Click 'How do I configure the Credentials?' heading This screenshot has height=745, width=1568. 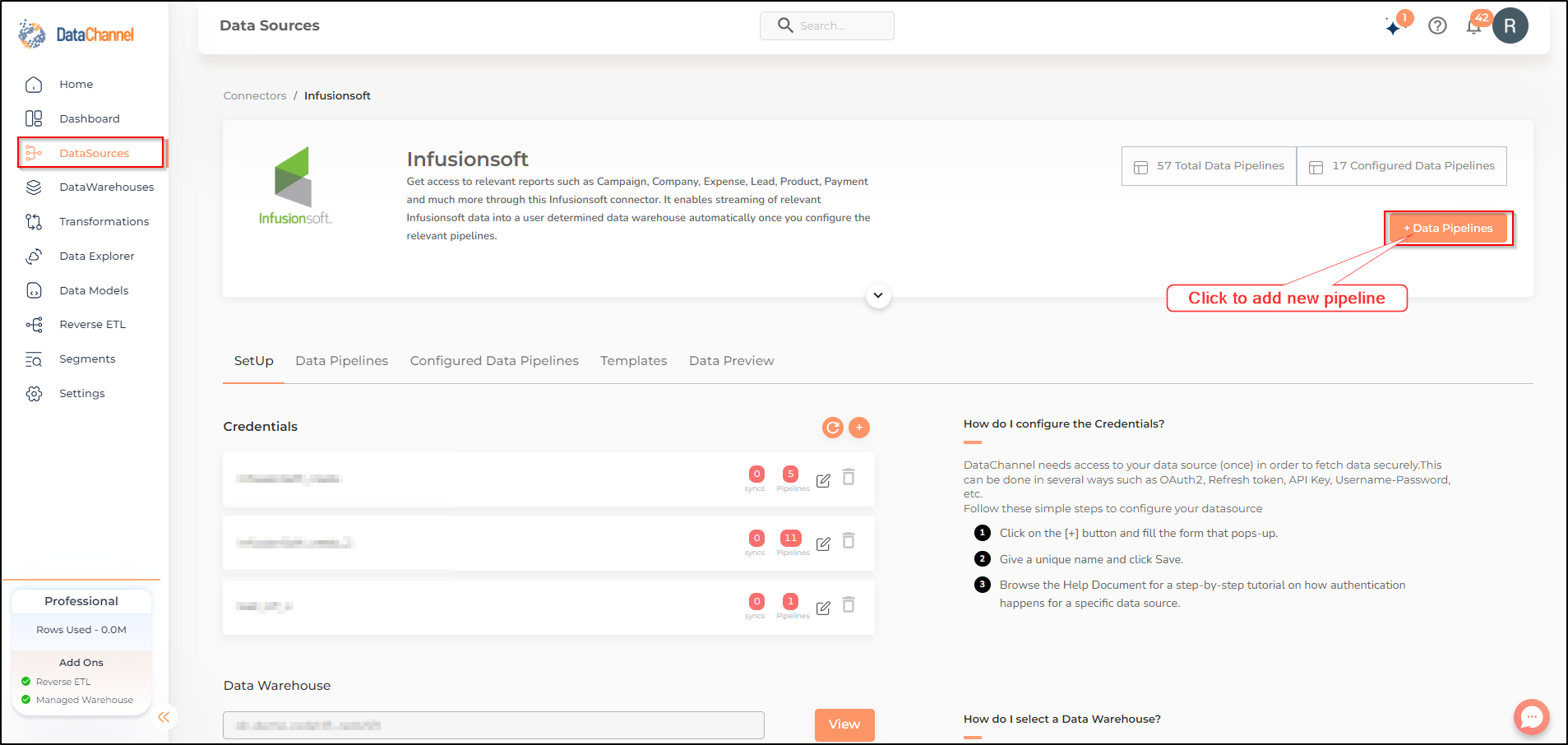(1064, 424)
